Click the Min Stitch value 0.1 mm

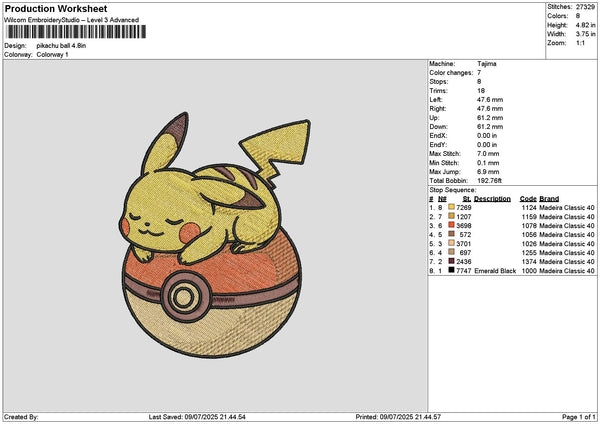tap(488, 163)
